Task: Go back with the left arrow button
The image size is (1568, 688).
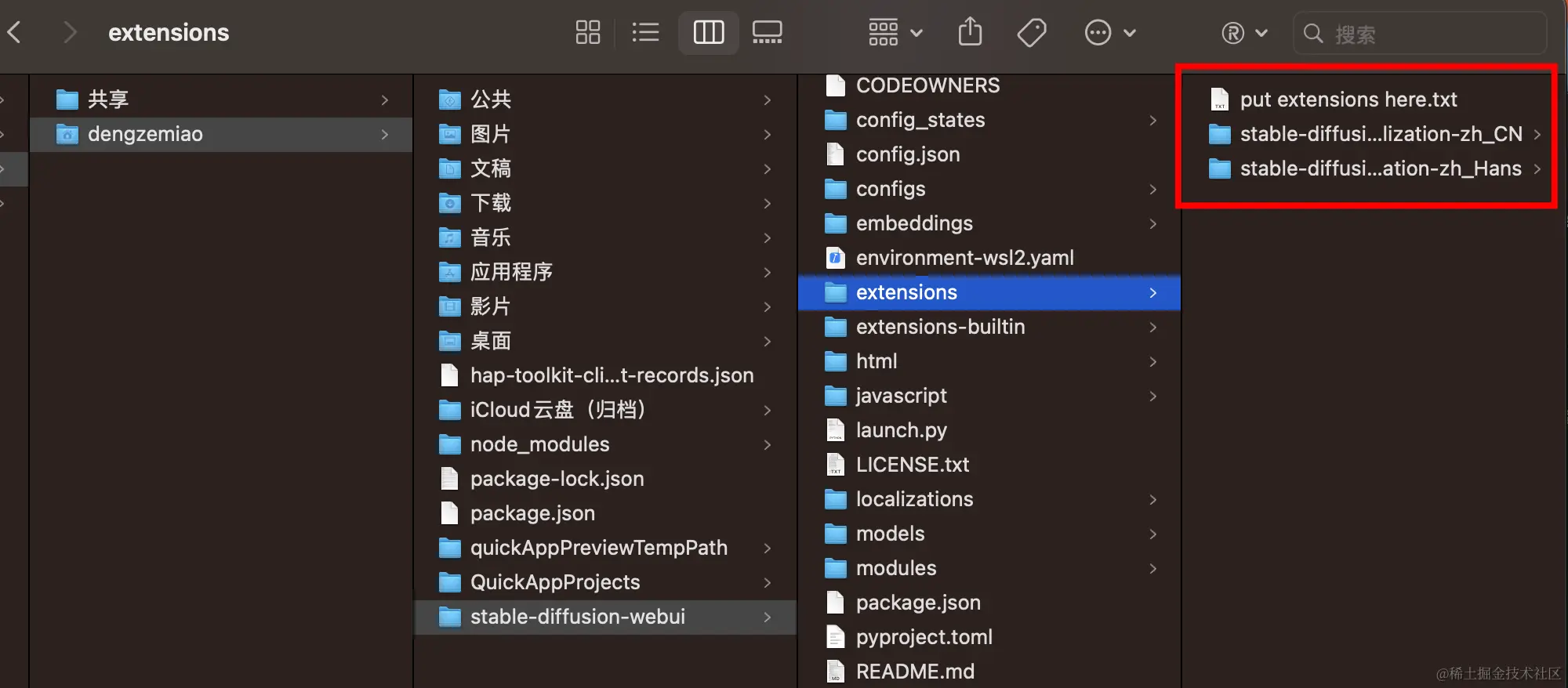Action: coord(14,32)
